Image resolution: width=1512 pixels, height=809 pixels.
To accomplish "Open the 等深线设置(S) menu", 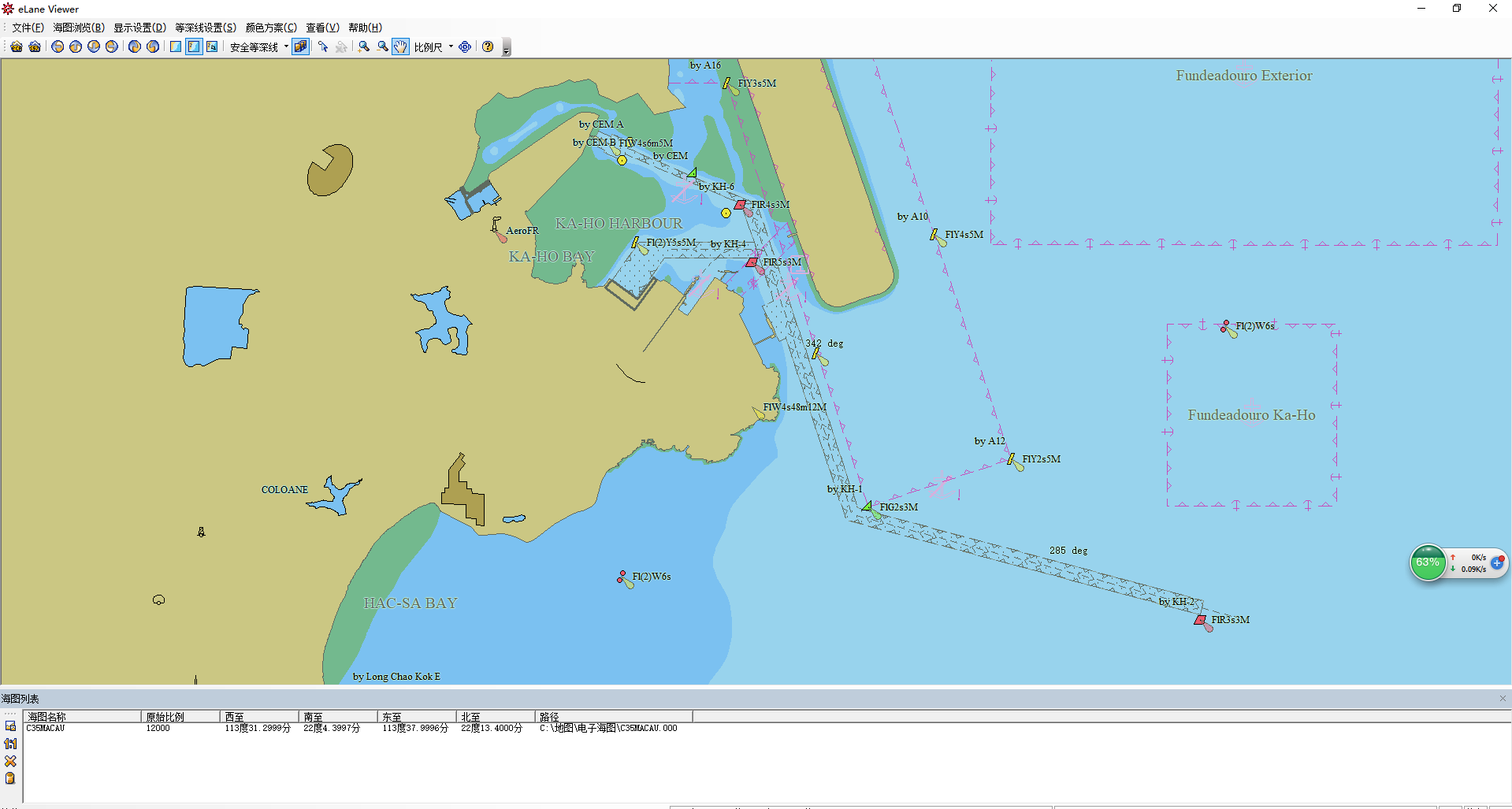I will (x=206, y=28).
